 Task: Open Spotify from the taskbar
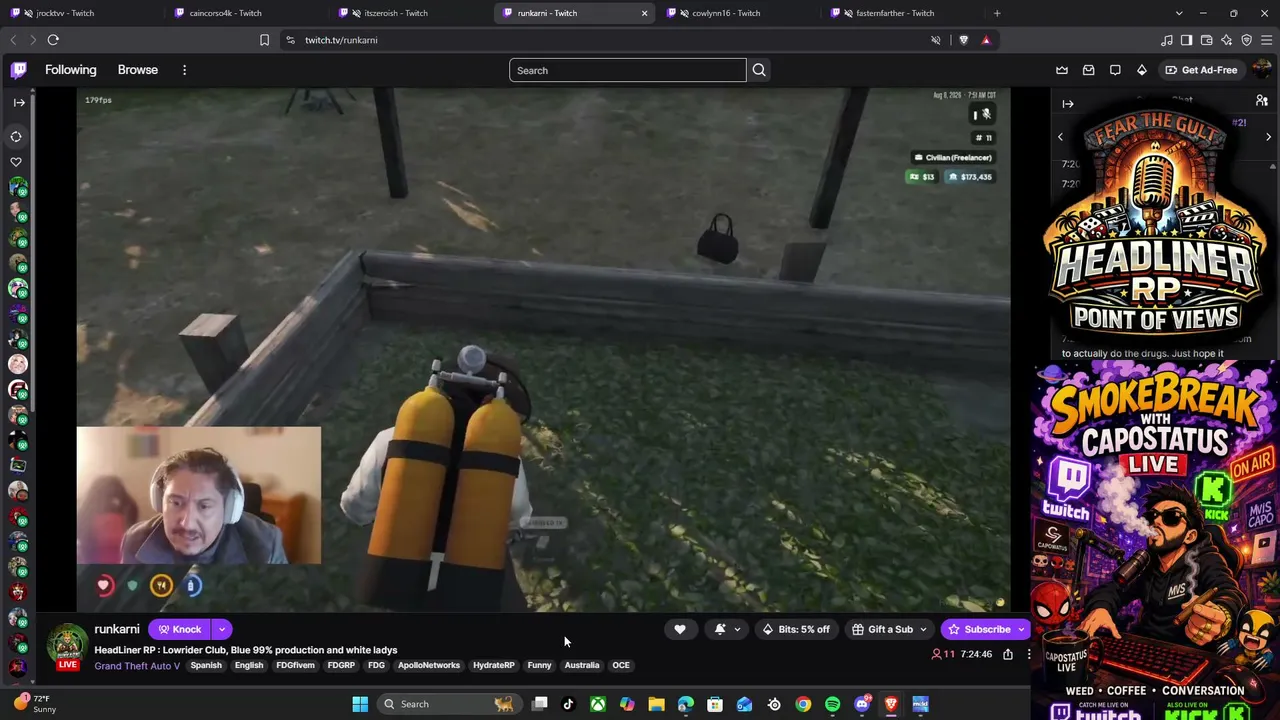click(x=832, y=704)
